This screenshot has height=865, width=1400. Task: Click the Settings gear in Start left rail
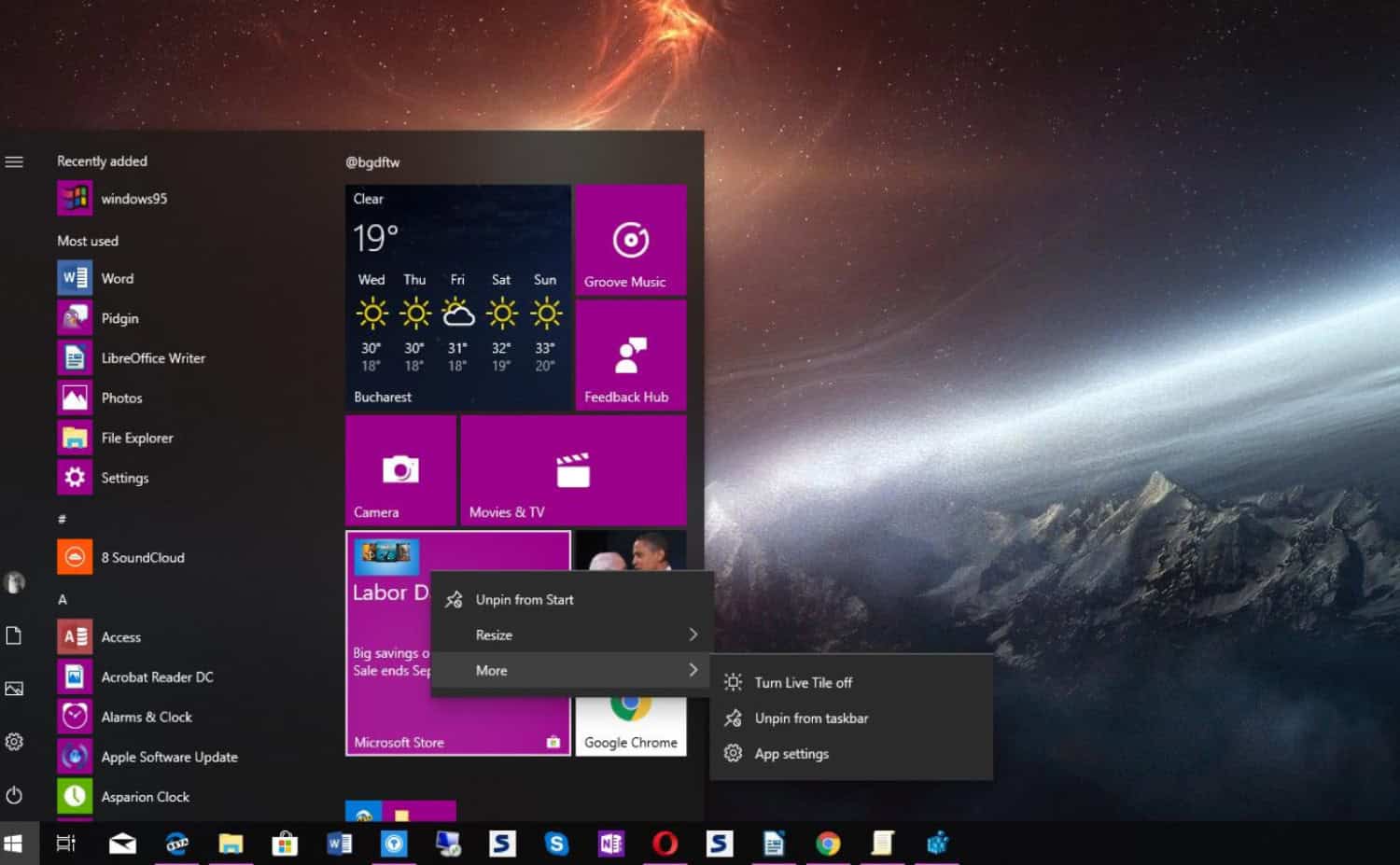click(x=14, y=742)
